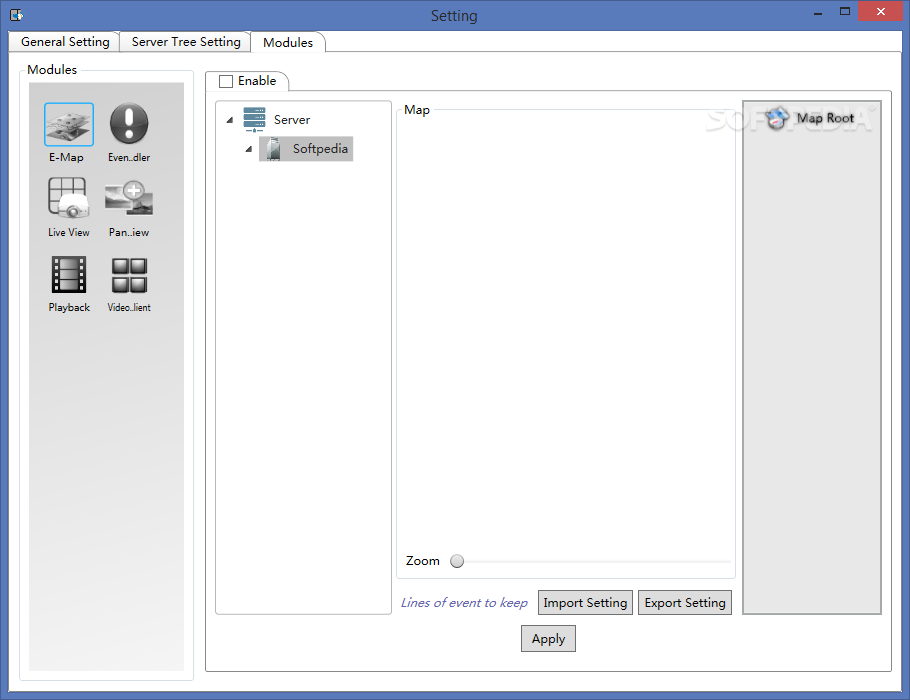Select the Playback module film icon
The height and width of the screenshot is (700, 910).
coord(69,274)
